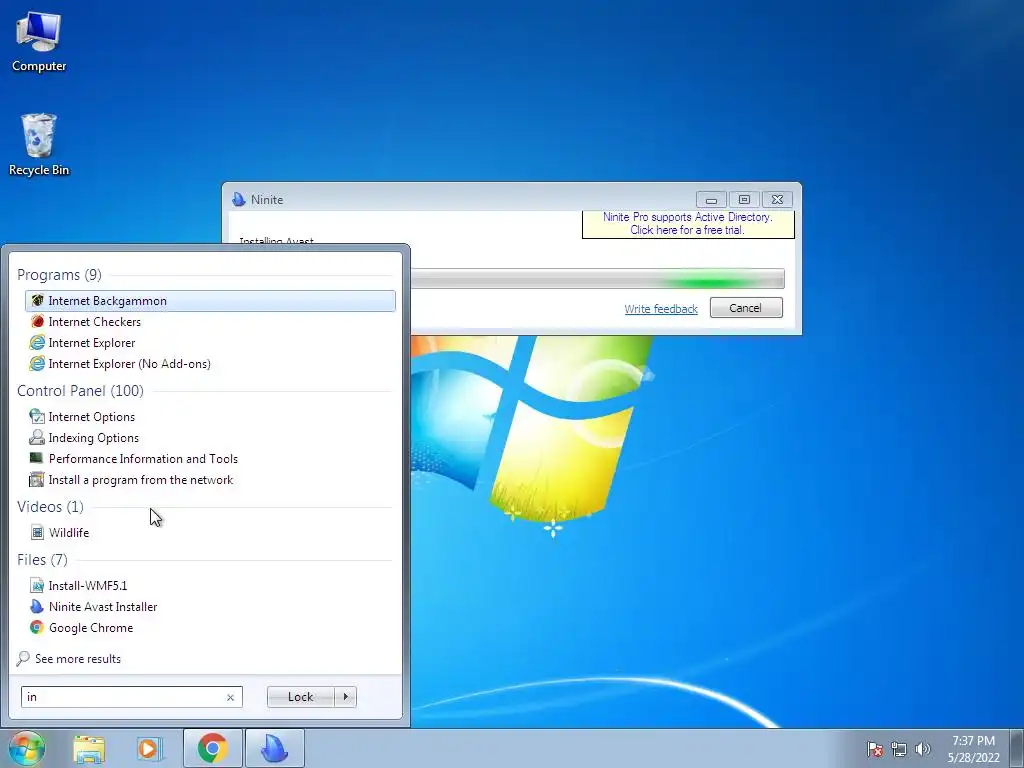
Task: Click the Ninite title bar icon
Action: click(238, 200)
